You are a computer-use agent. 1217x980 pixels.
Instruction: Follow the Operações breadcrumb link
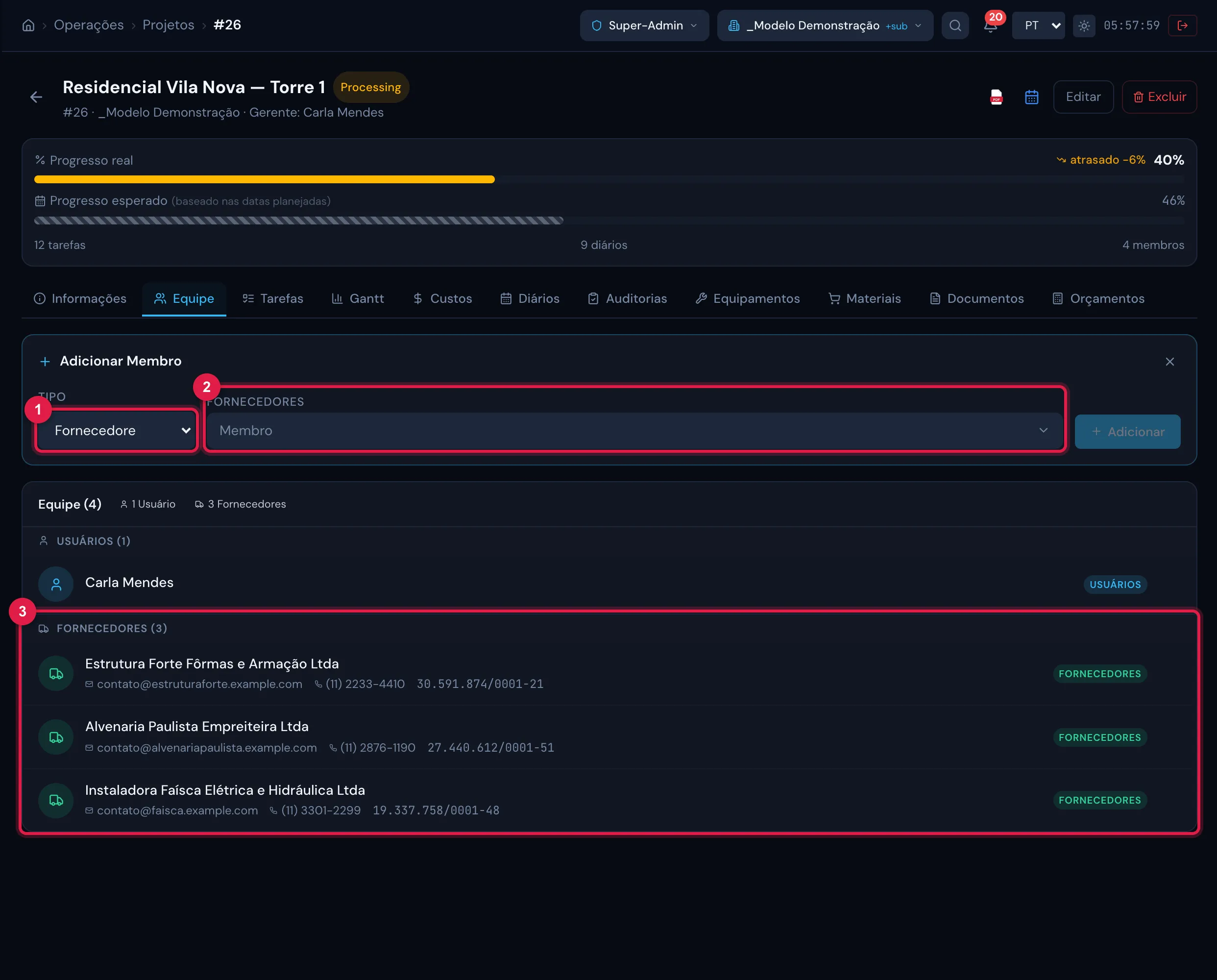[x=89, y=25]
